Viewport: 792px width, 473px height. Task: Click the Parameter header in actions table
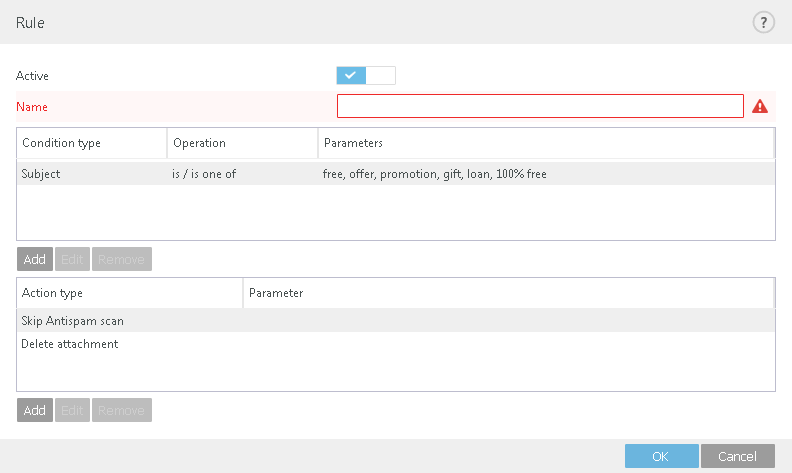508,293
